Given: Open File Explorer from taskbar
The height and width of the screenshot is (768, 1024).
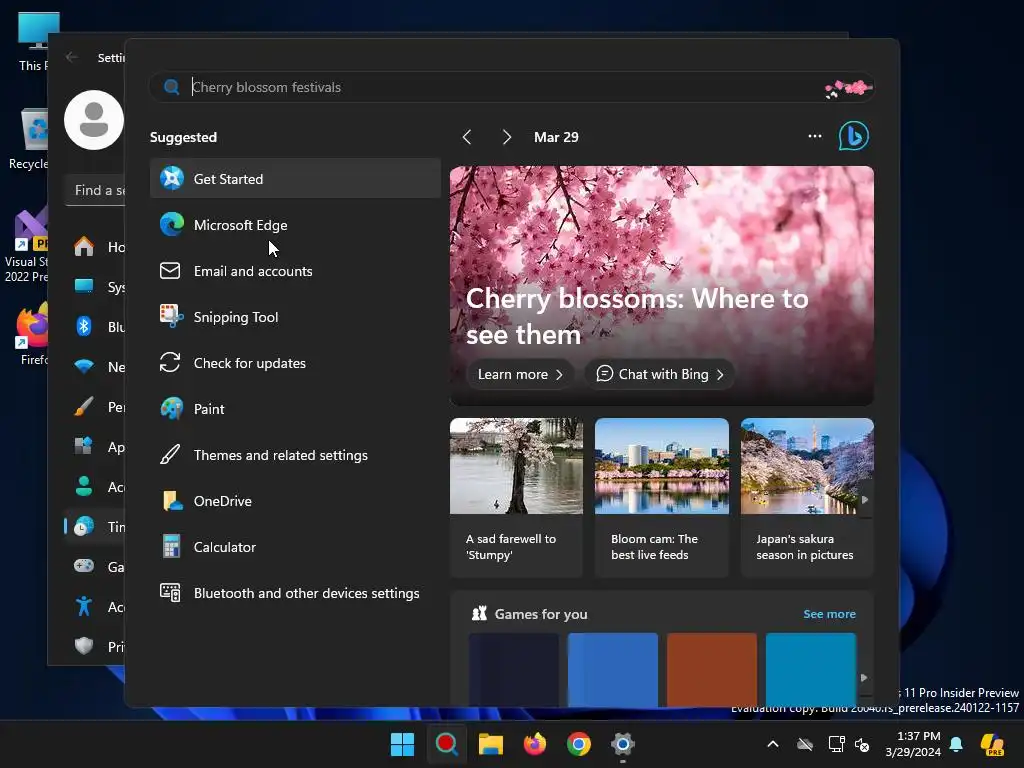Looking at the screenshot, I should click(490, 744).
